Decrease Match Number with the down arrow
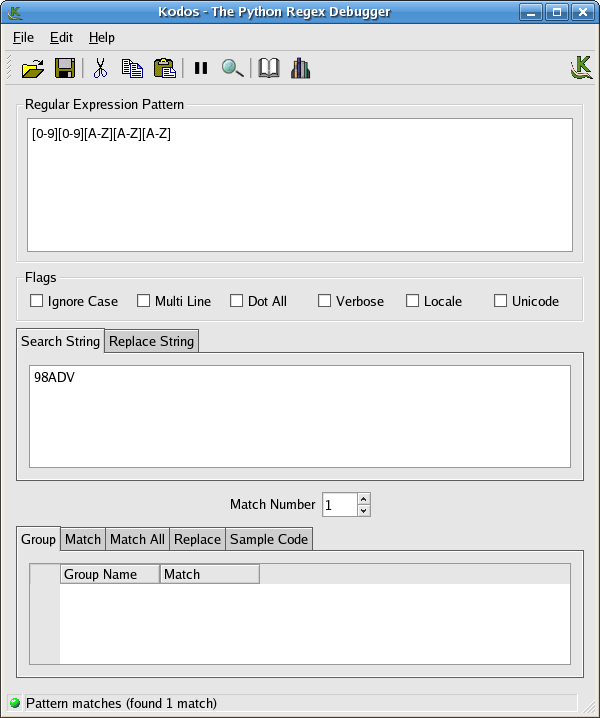Image resolution: width=600 pixels, height=718 pixels. pos(364,511)
